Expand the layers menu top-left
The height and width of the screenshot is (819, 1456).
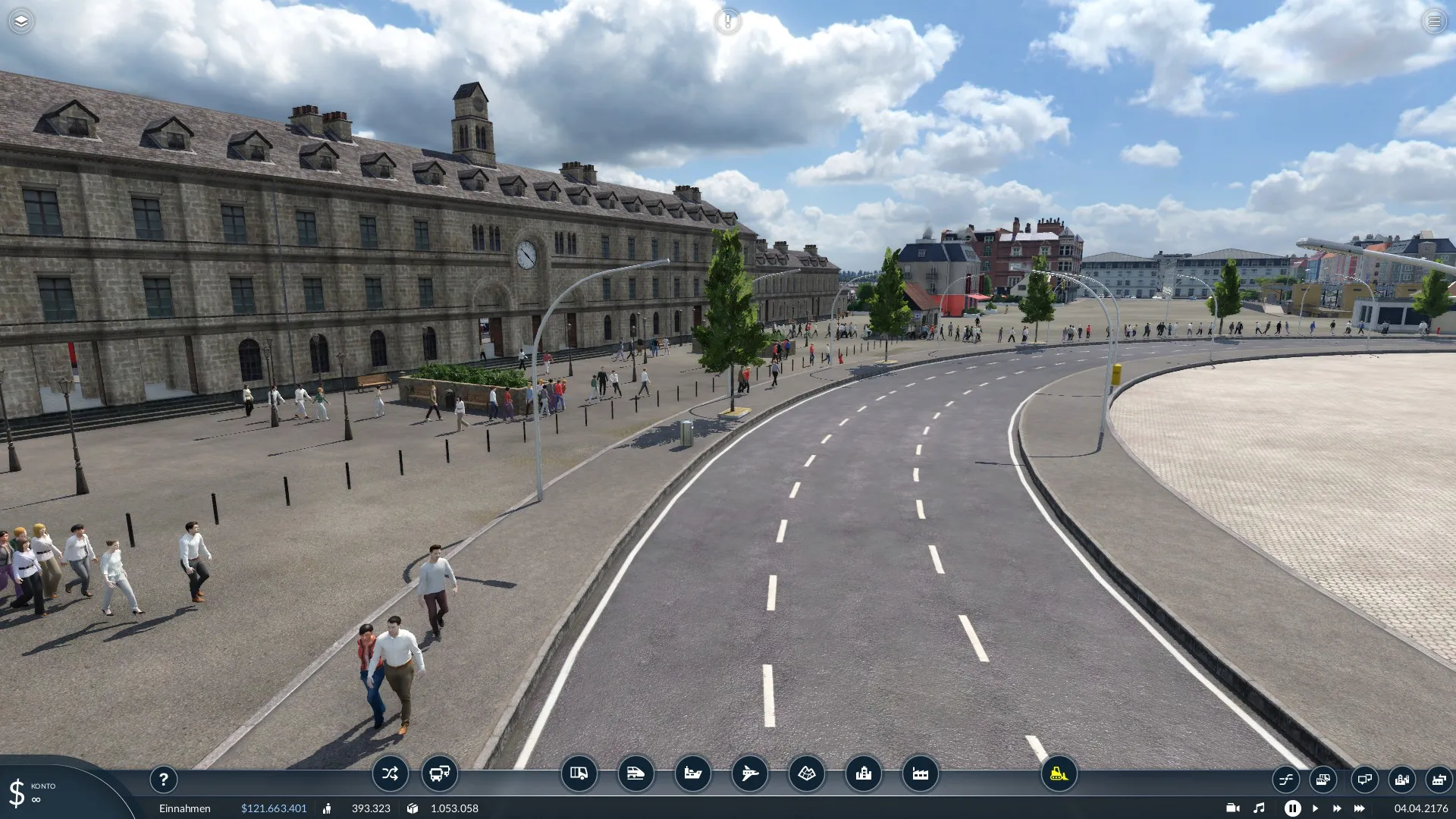point(20,21)
